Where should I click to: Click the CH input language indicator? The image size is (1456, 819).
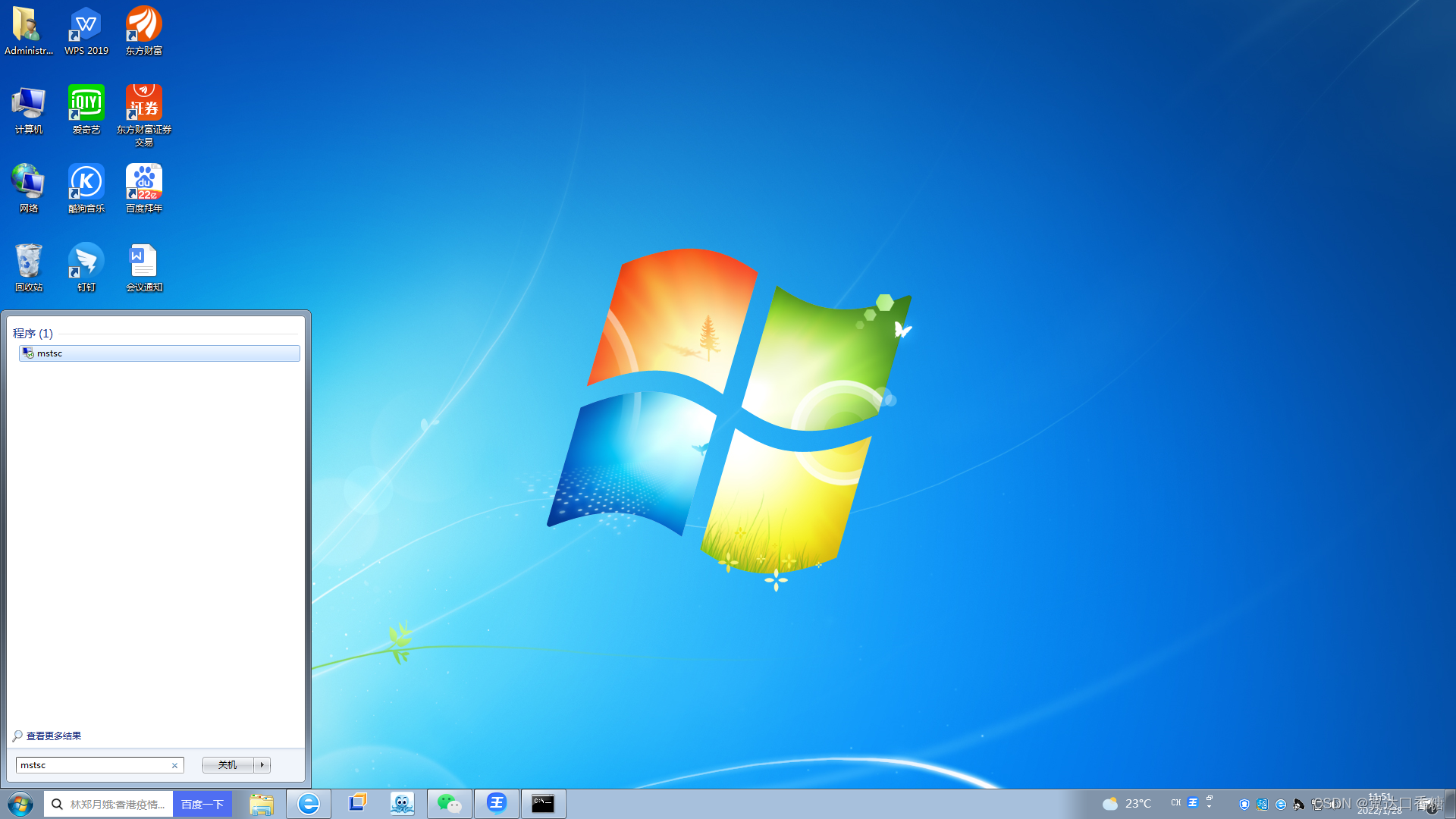point(1175,802)
